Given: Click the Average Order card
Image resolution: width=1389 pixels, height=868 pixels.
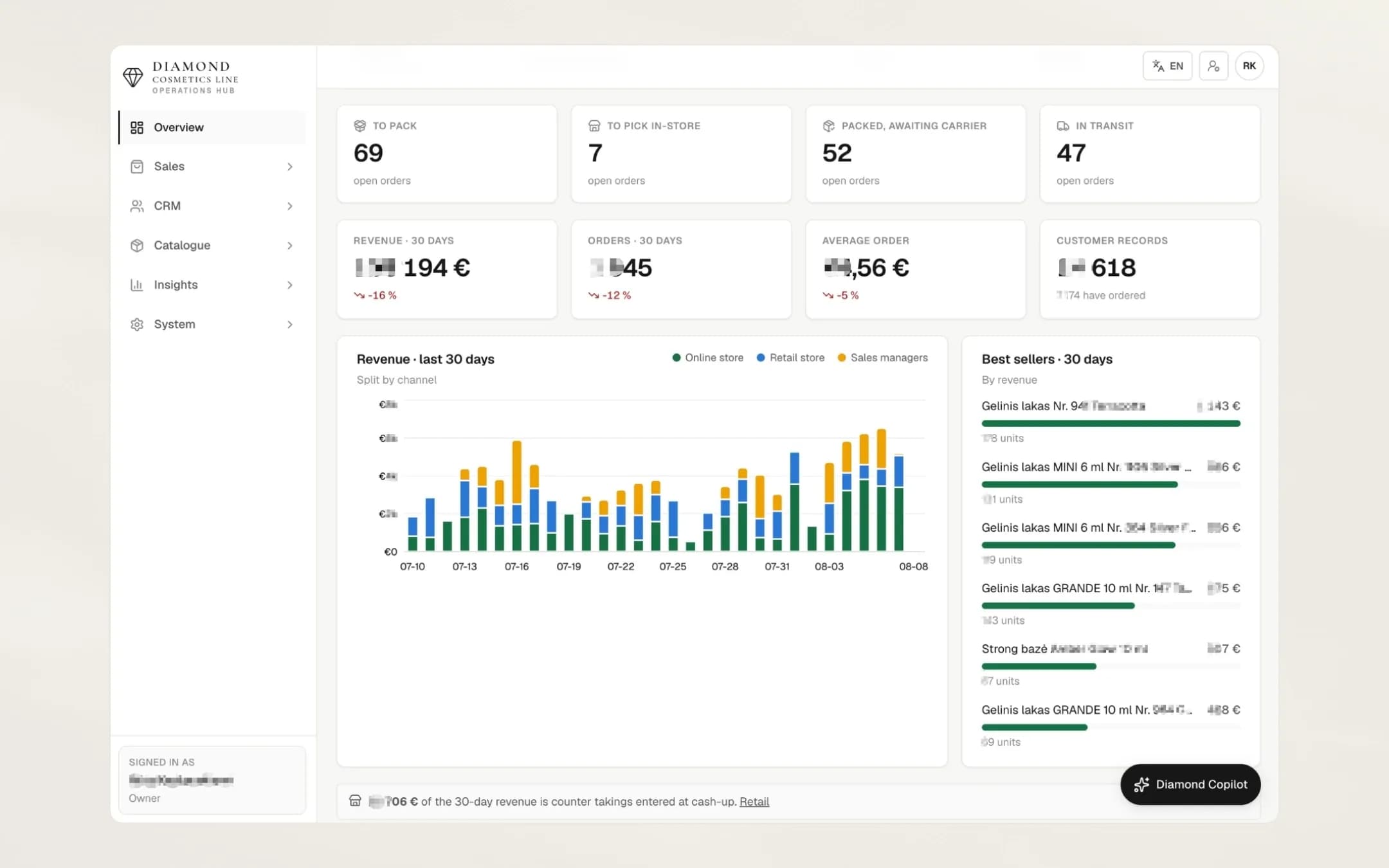Looking at the screenshot, I should pyautogui.click(x=916, y=269).
